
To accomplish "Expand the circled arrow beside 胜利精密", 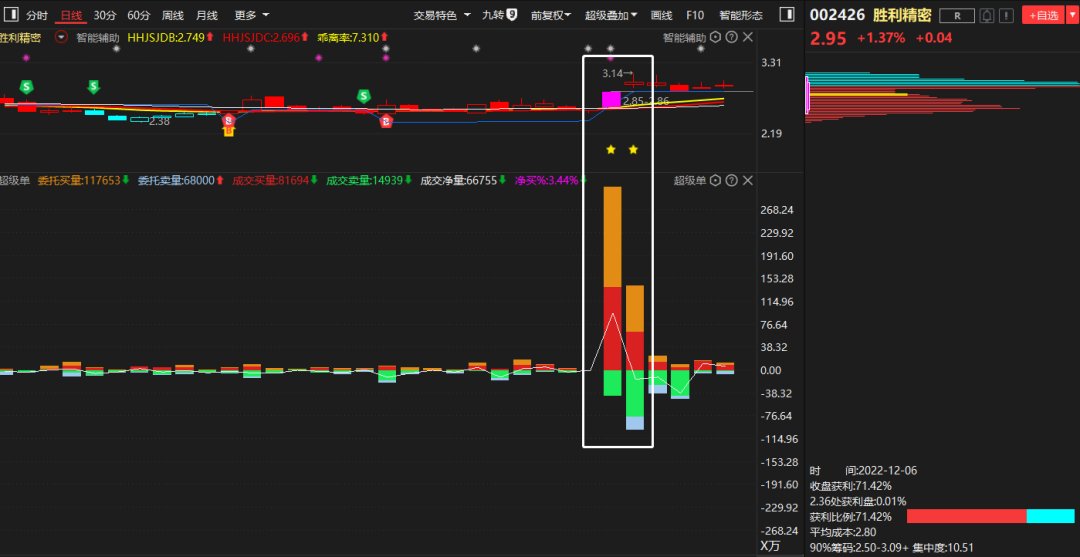I will coord(62,37).
